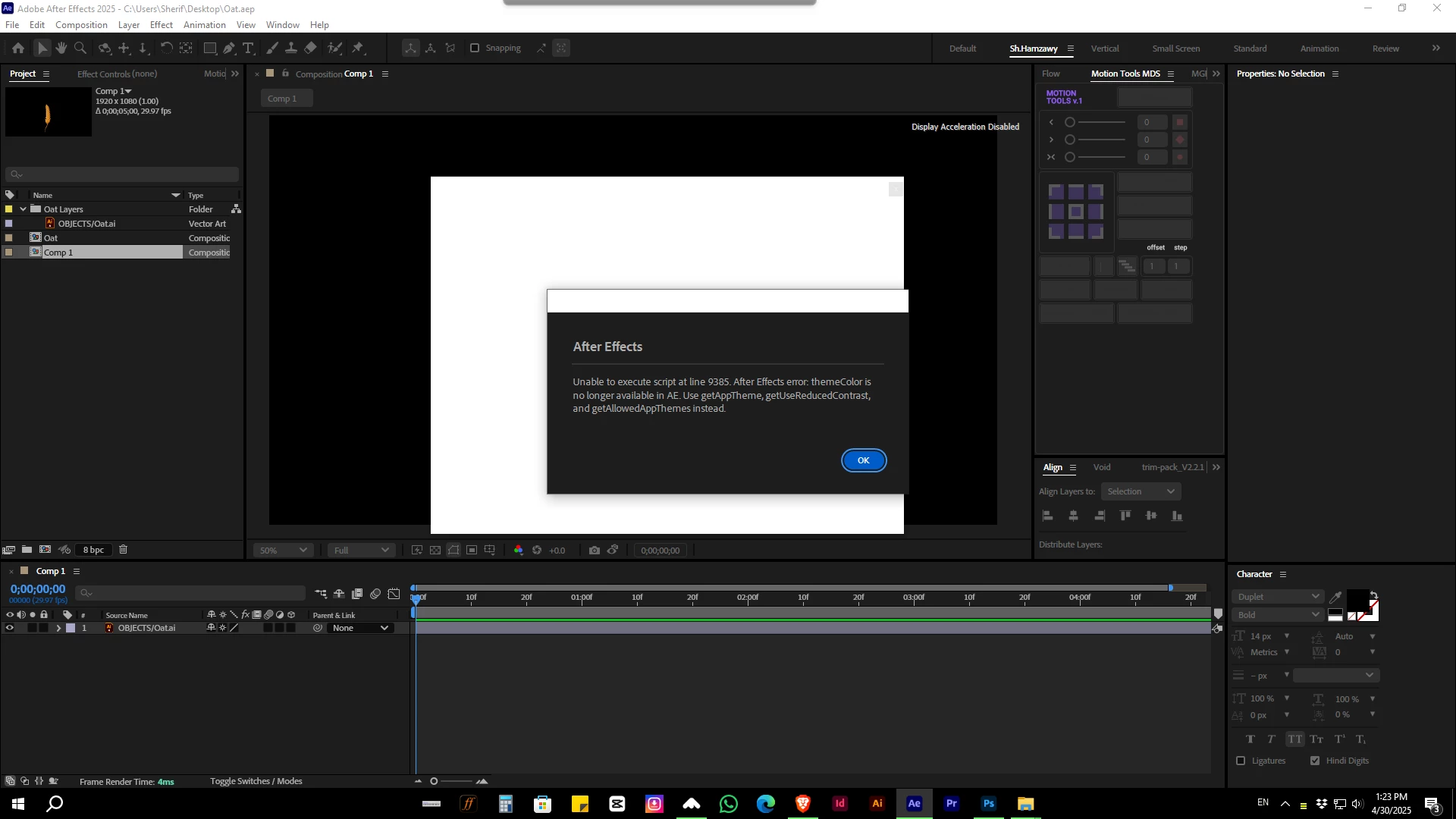
Task: Toggle the Ligatures checkbox
Action: 1241,761
